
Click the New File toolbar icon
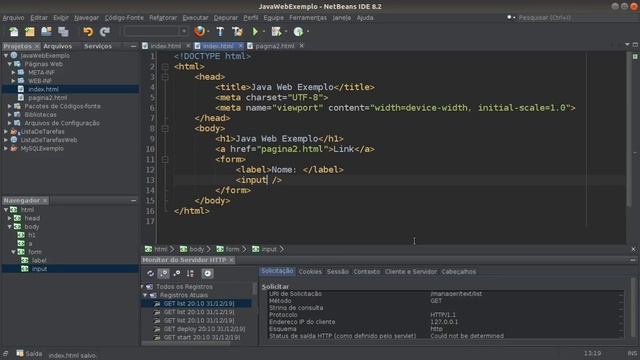13,31
